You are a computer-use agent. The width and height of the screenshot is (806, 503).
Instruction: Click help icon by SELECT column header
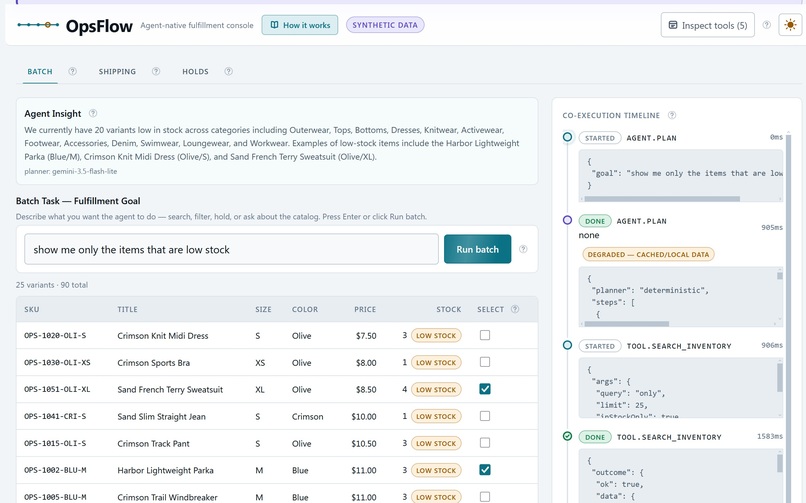tap(515, 309)
